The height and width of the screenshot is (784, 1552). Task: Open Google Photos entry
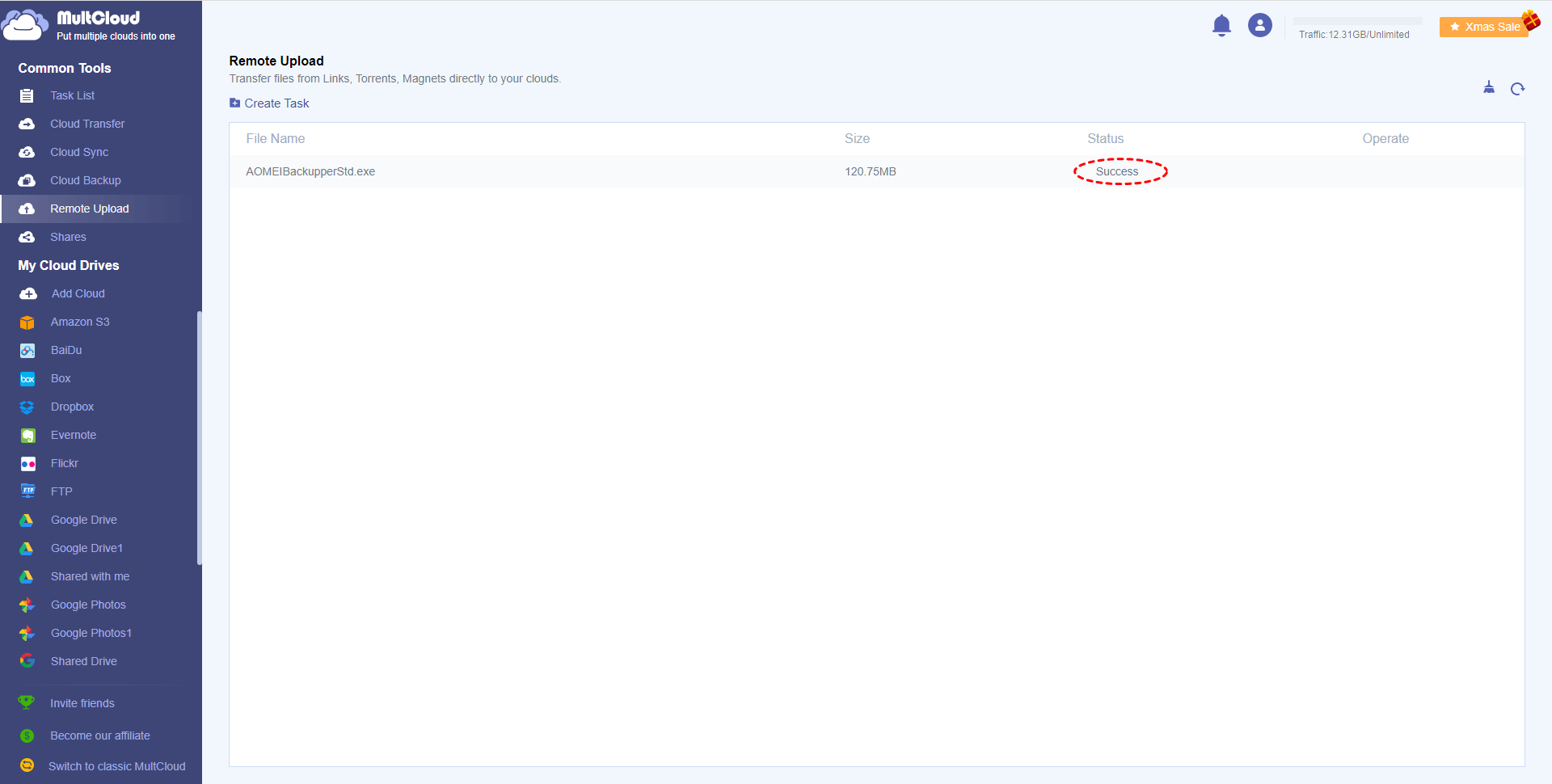88,605
